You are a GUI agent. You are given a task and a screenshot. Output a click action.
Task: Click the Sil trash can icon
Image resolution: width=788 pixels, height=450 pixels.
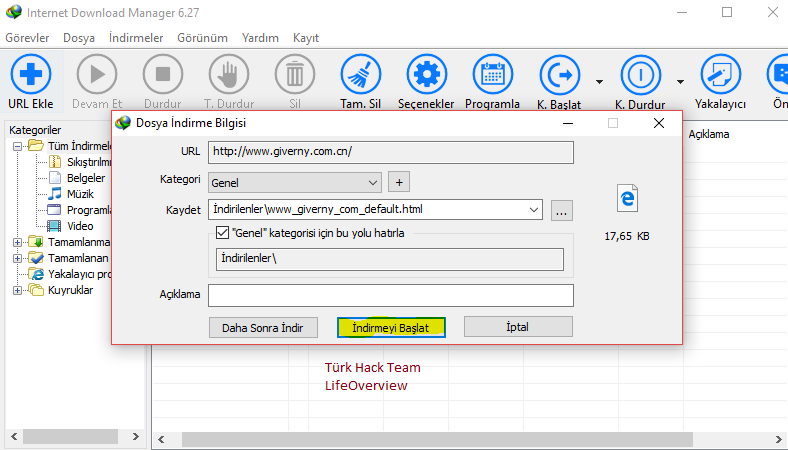pos(295,74)
